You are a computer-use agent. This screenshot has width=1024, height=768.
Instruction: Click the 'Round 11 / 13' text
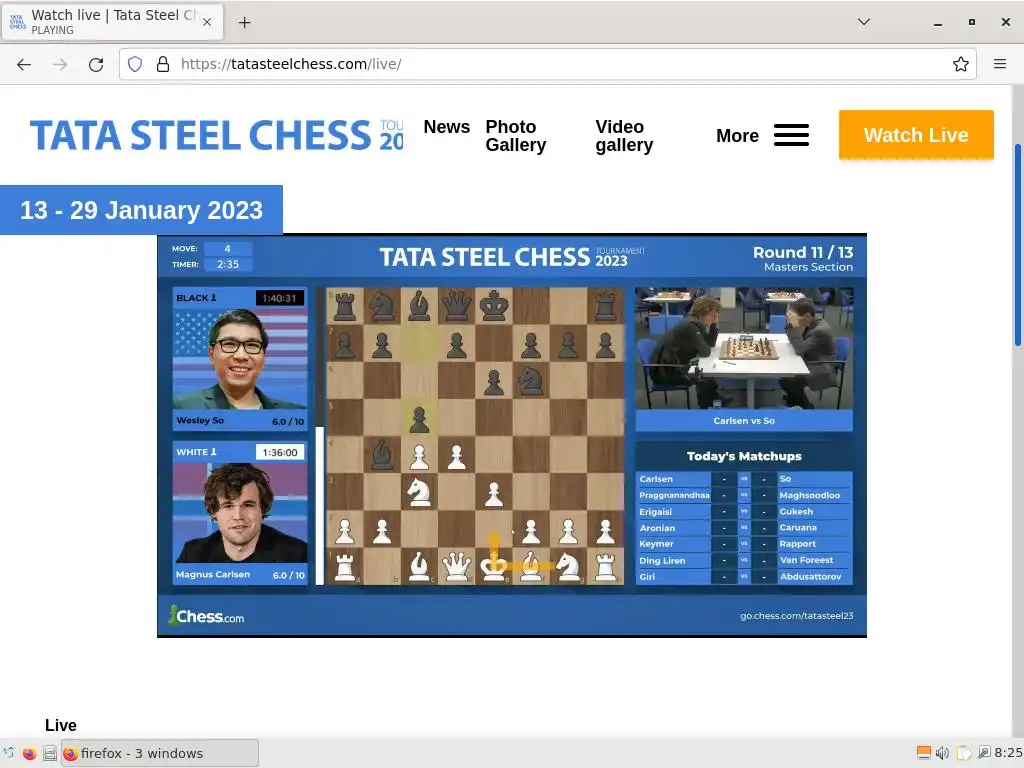(803, 252)
